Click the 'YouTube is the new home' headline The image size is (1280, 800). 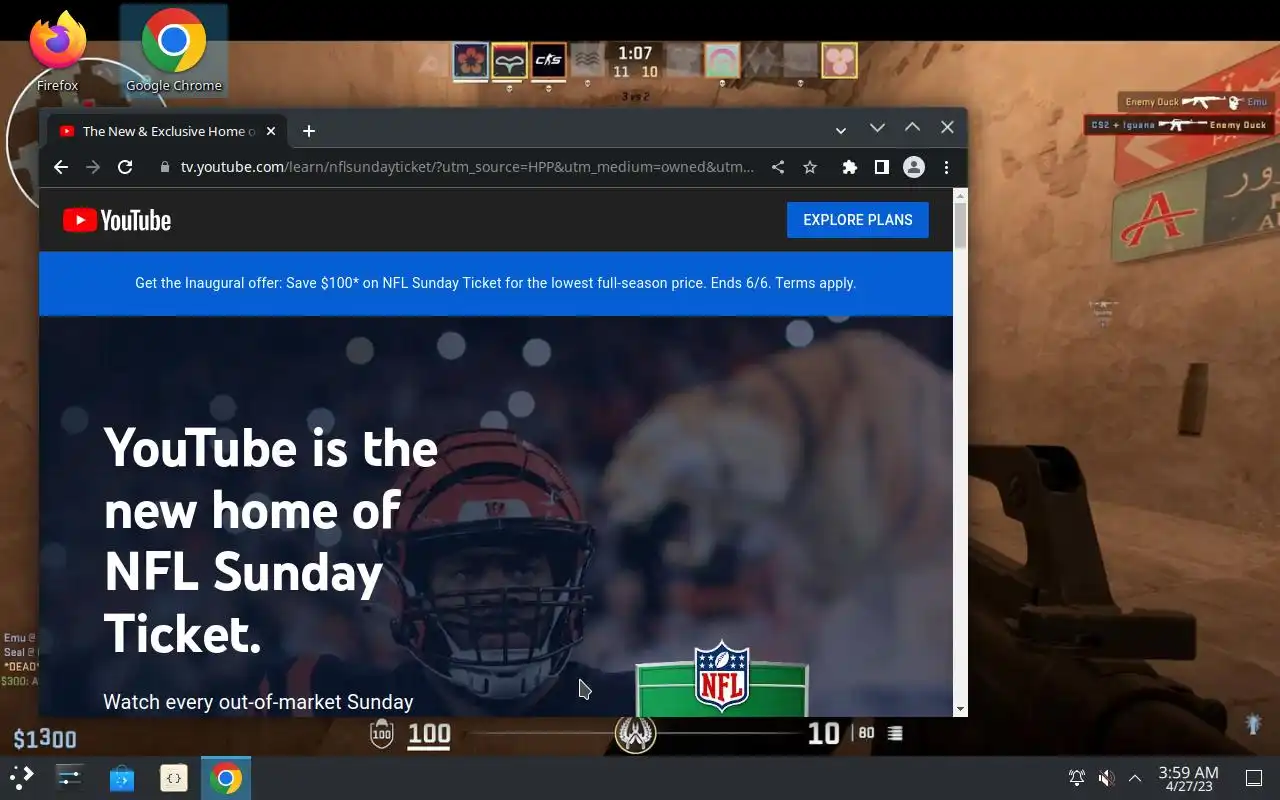(271, 540)
